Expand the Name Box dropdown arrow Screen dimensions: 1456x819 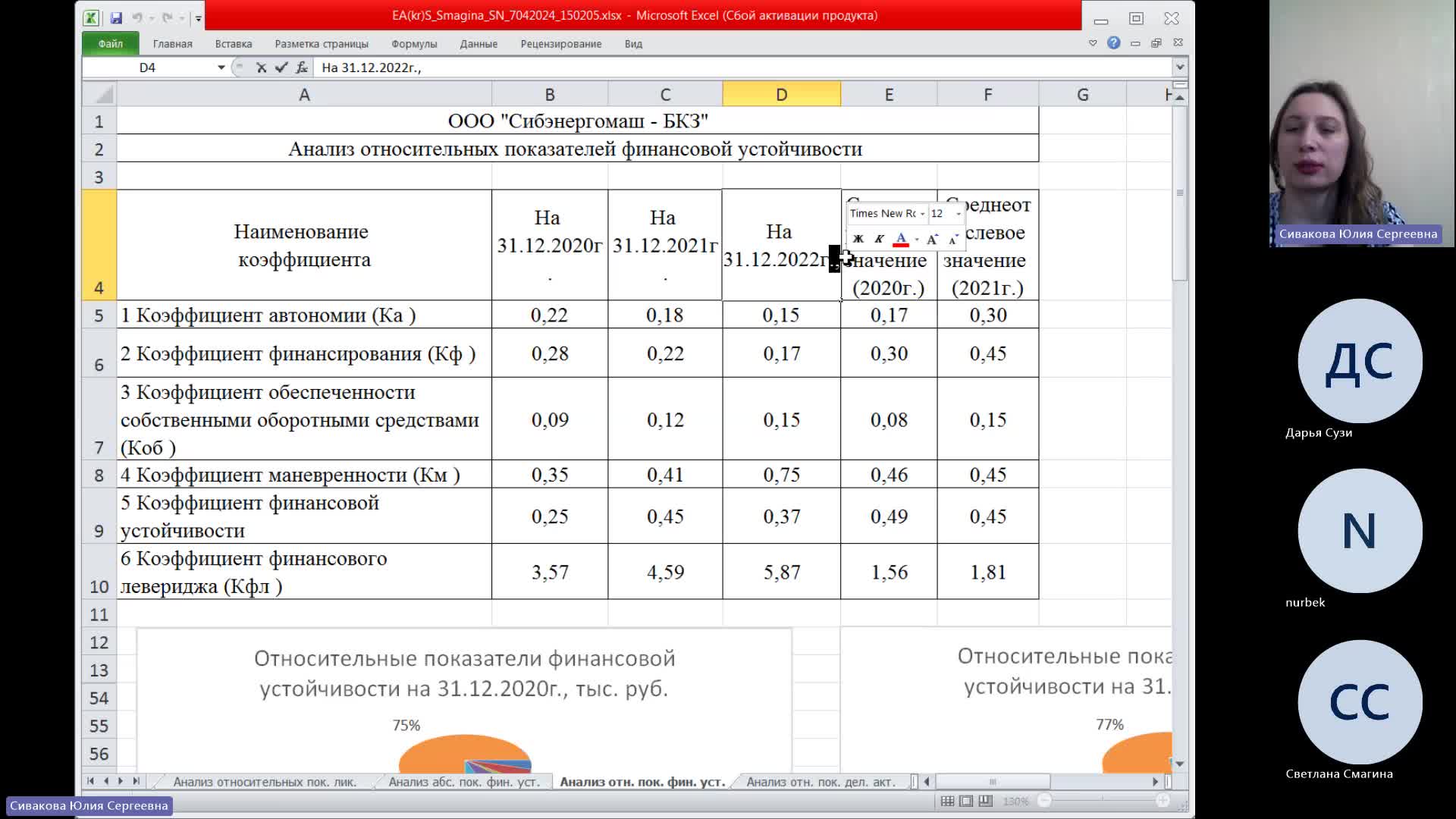(221, 67)
